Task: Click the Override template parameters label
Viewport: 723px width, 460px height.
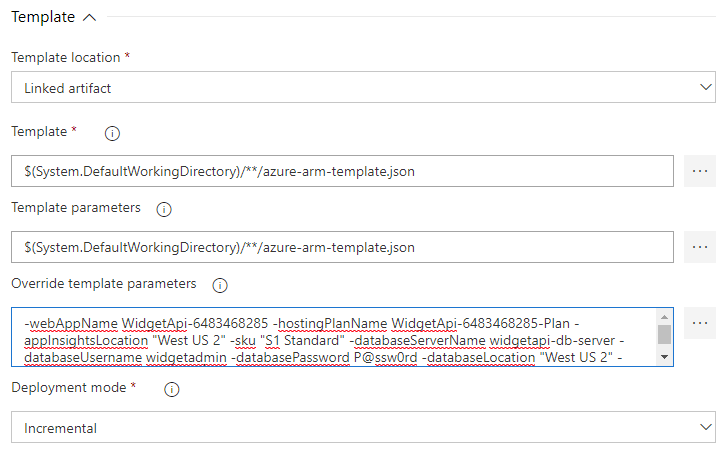Action: coord(104,283)
